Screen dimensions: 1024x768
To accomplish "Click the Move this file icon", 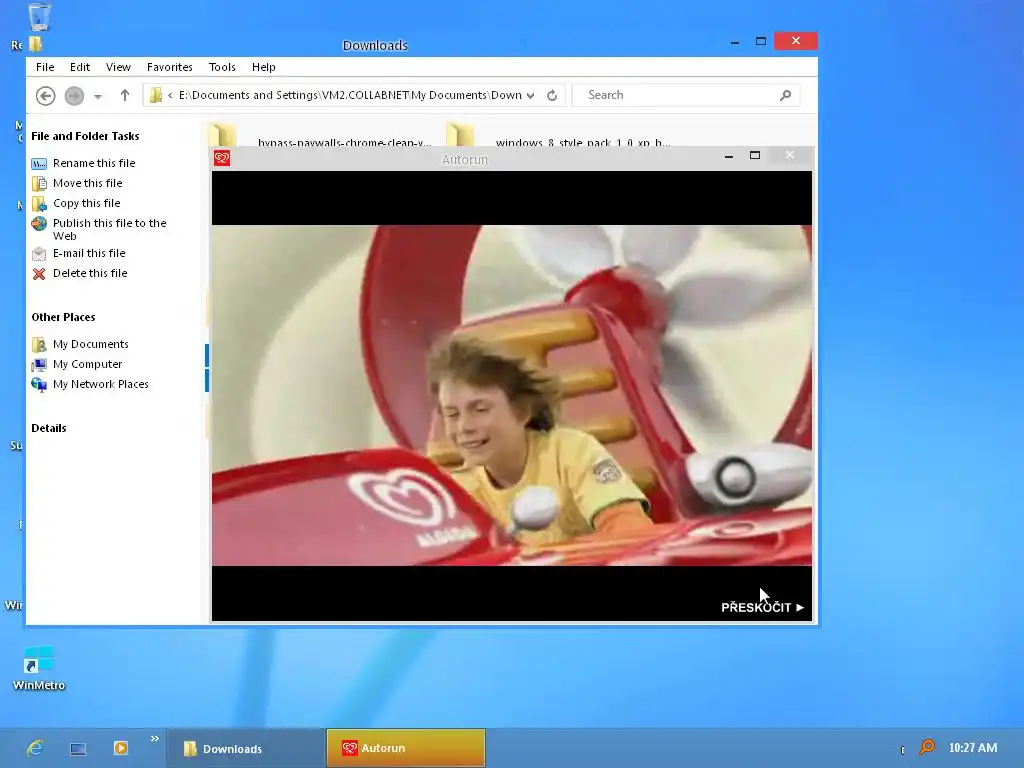I will [39, 184].
